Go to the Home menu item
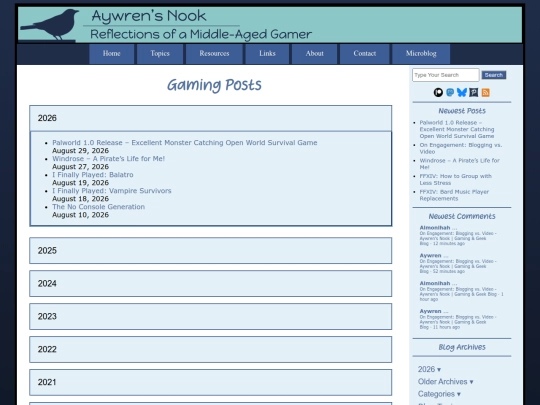 (112, 53)
